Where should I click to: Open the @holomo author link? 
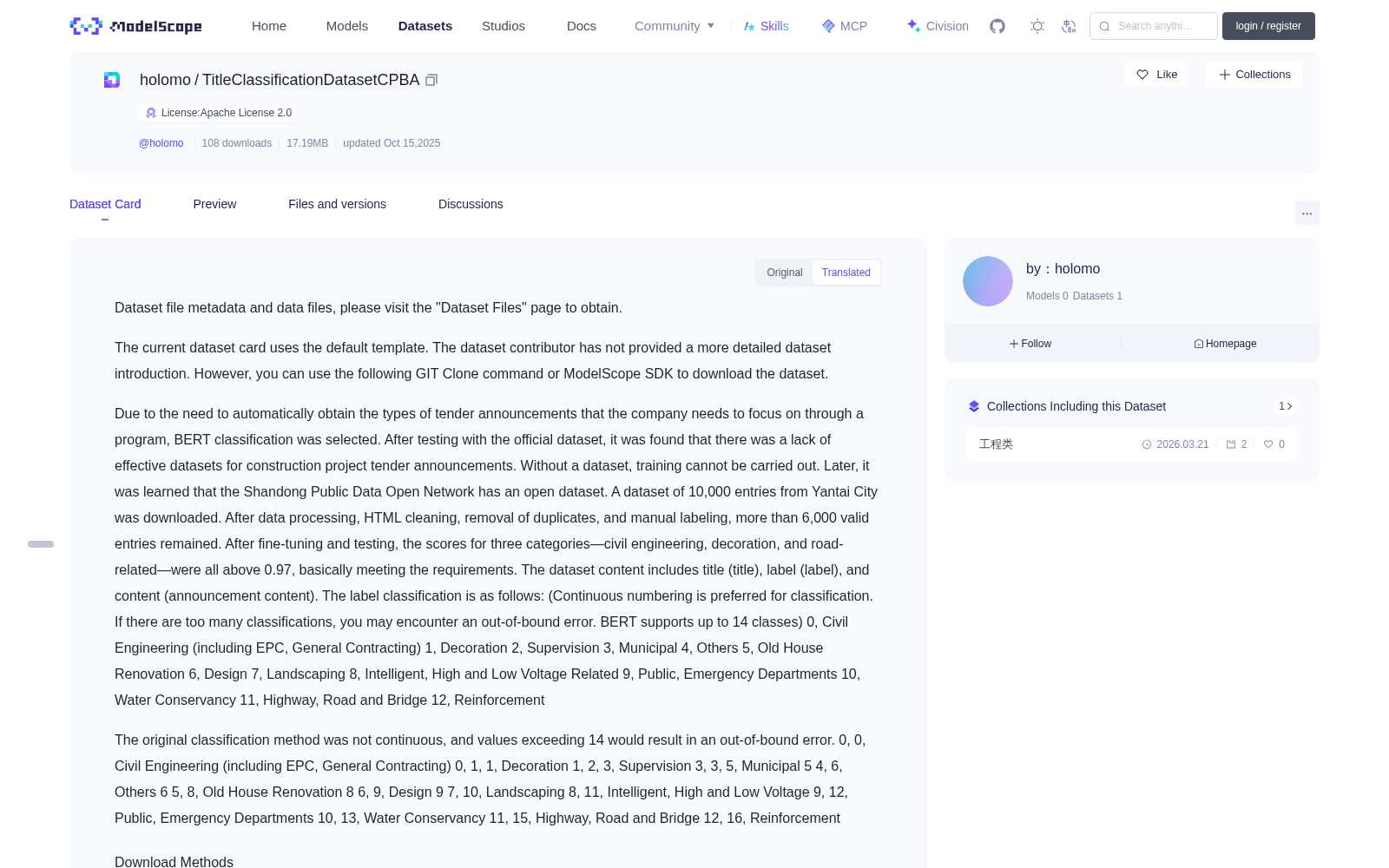coord(161,143)
